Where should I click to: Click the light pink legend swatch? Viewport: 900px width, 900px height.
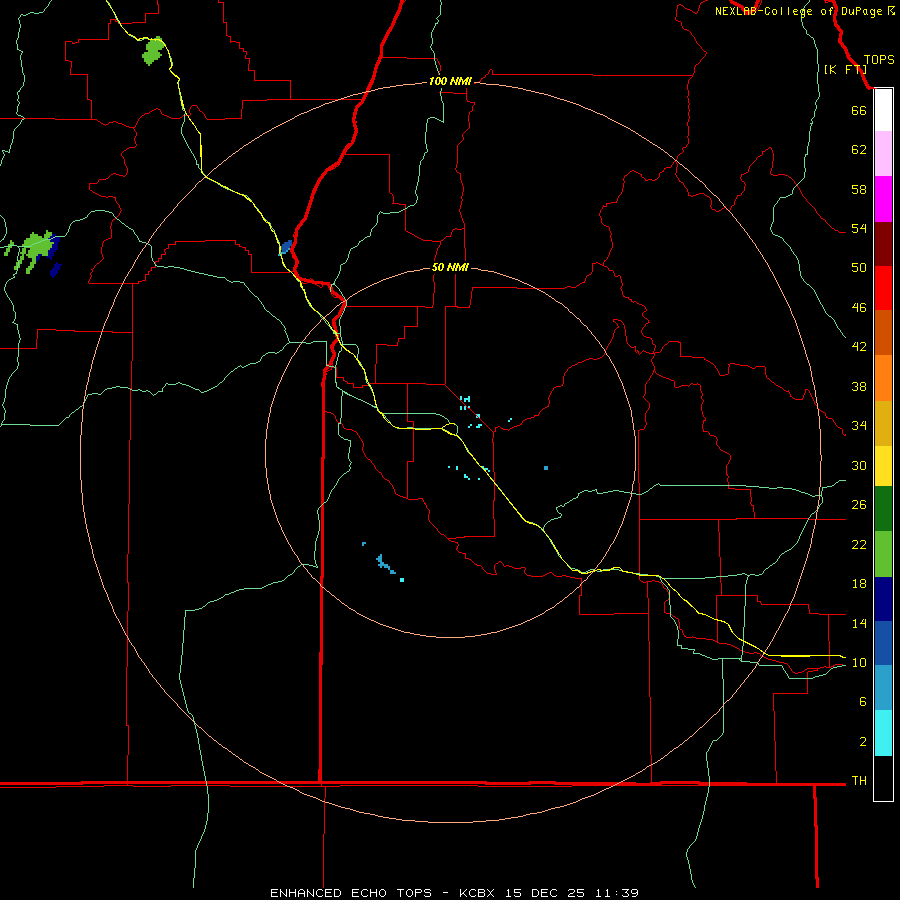[x=883, y=153]
